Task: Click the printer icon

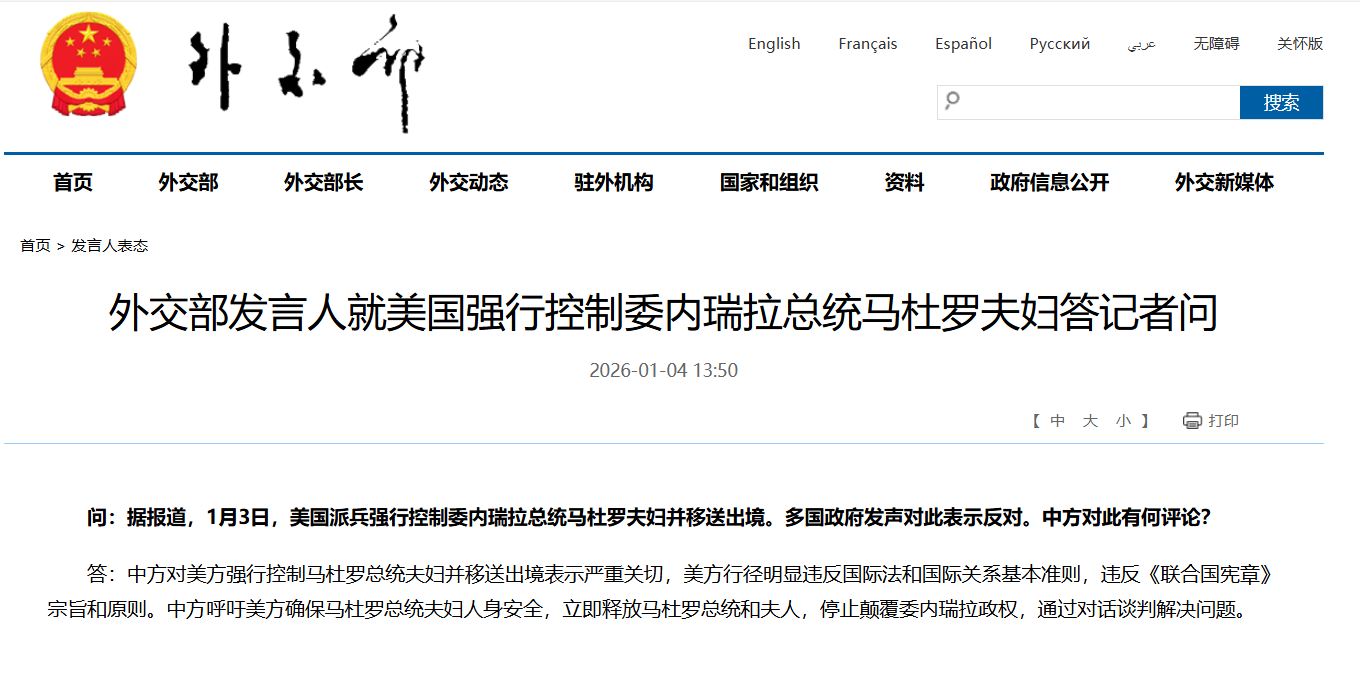Action: [1192, 421]
